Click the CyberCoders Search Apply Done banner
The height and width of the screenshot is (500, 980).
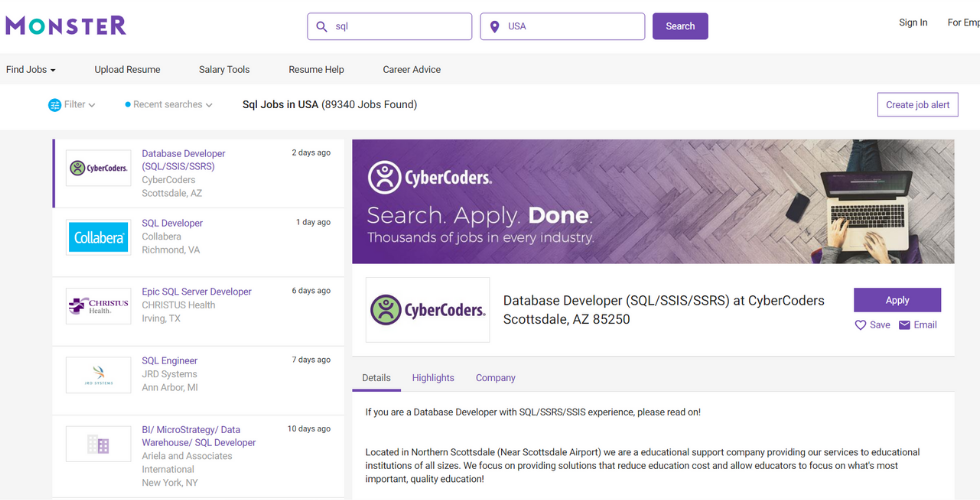pyautogui.click(x=653, y=201)
